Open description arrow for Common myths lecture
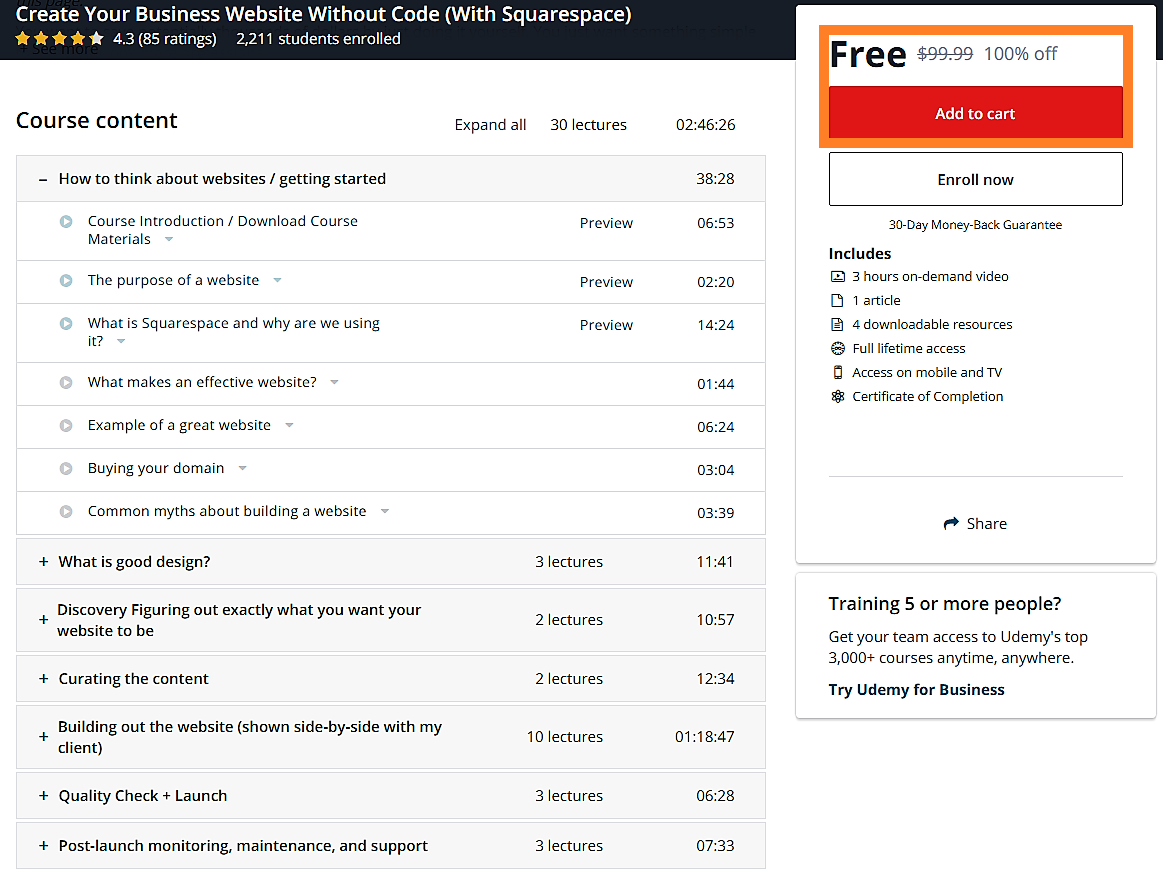1163x894 pixels. click(385, 512)
